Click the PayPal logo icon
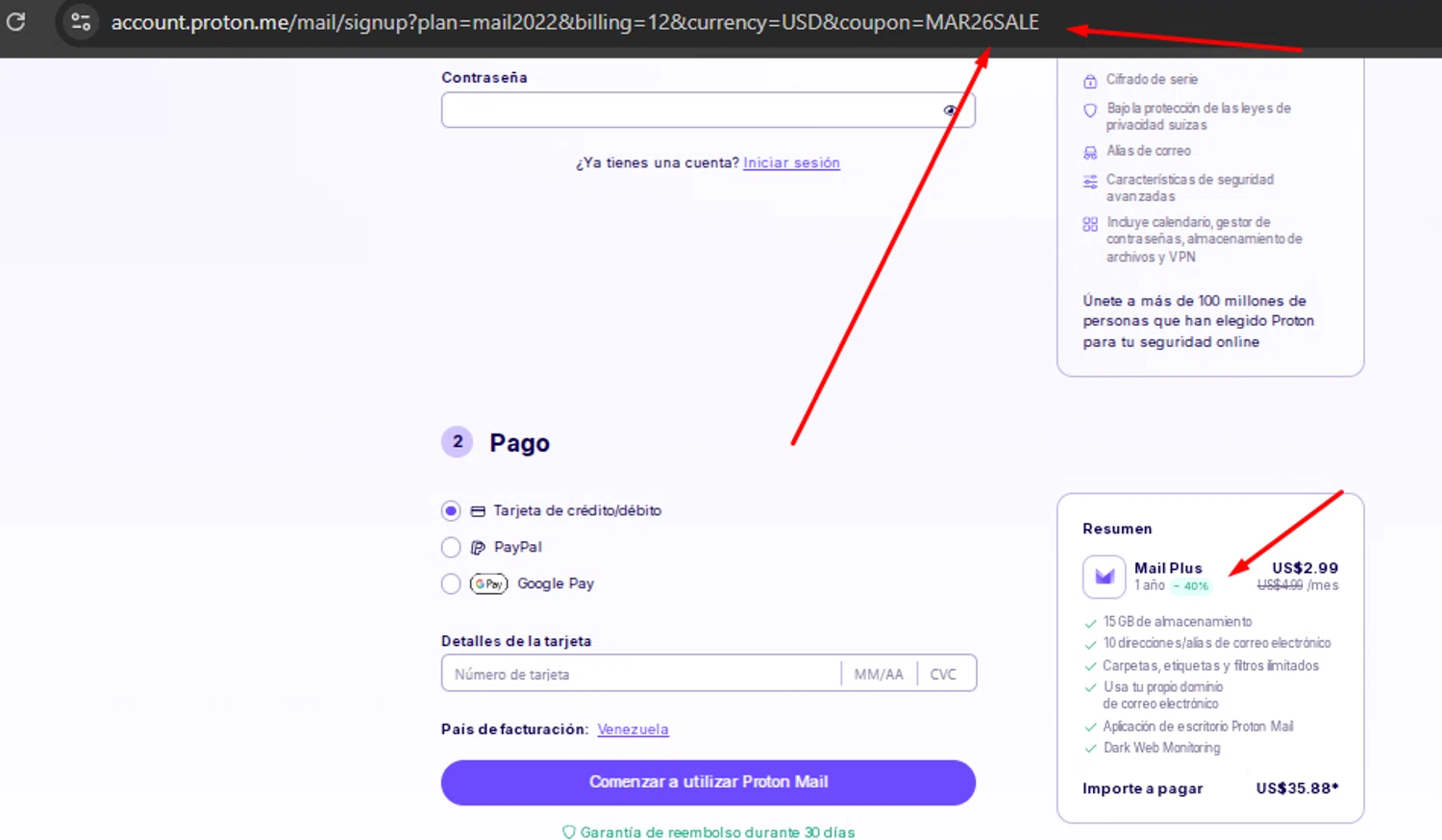This screenshot has height=840, width=1442. click(x=478, y=548)
